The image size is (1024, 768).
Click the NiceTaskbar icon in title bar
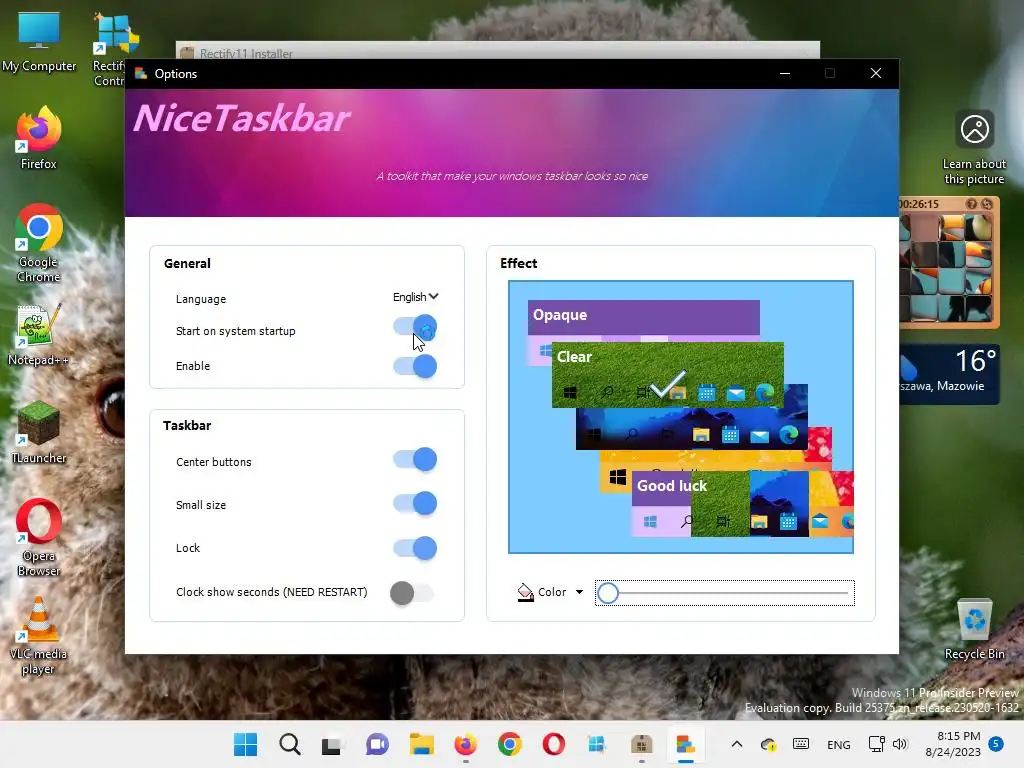click(x=141, y=74)
